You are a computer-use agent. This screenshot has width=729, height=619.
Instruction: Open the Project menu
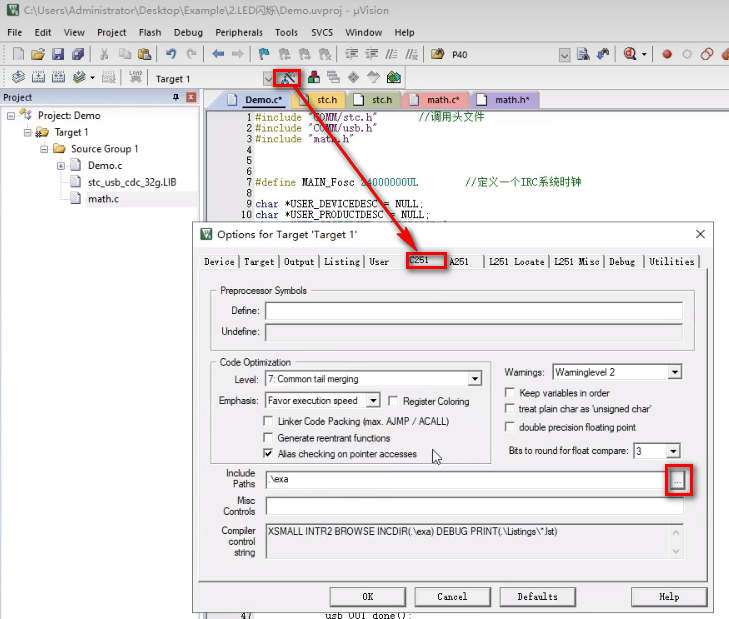tap(112, 32)
